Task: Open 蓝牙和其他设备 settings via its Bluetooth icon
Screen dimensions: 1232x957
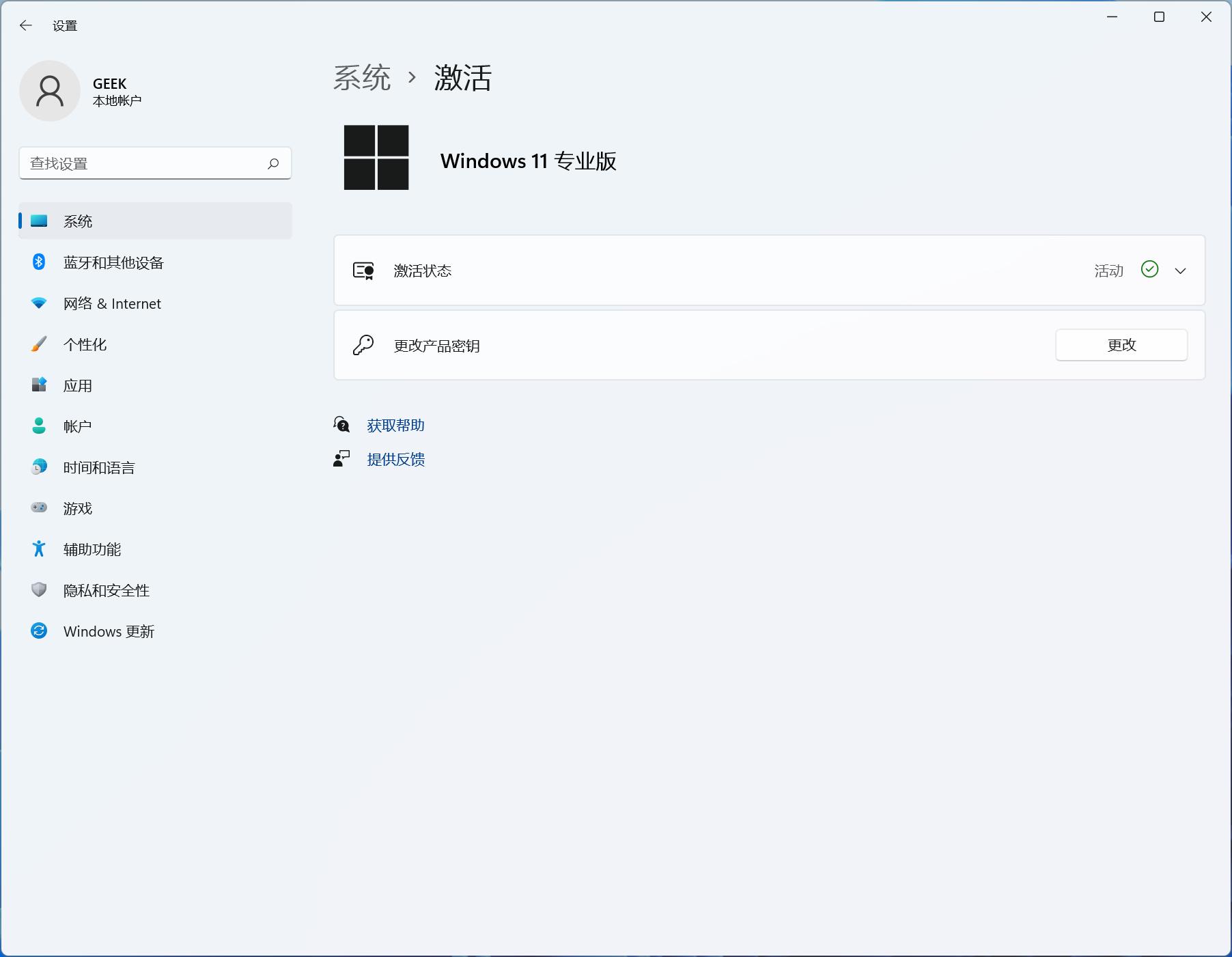Action: coord(39,262)
